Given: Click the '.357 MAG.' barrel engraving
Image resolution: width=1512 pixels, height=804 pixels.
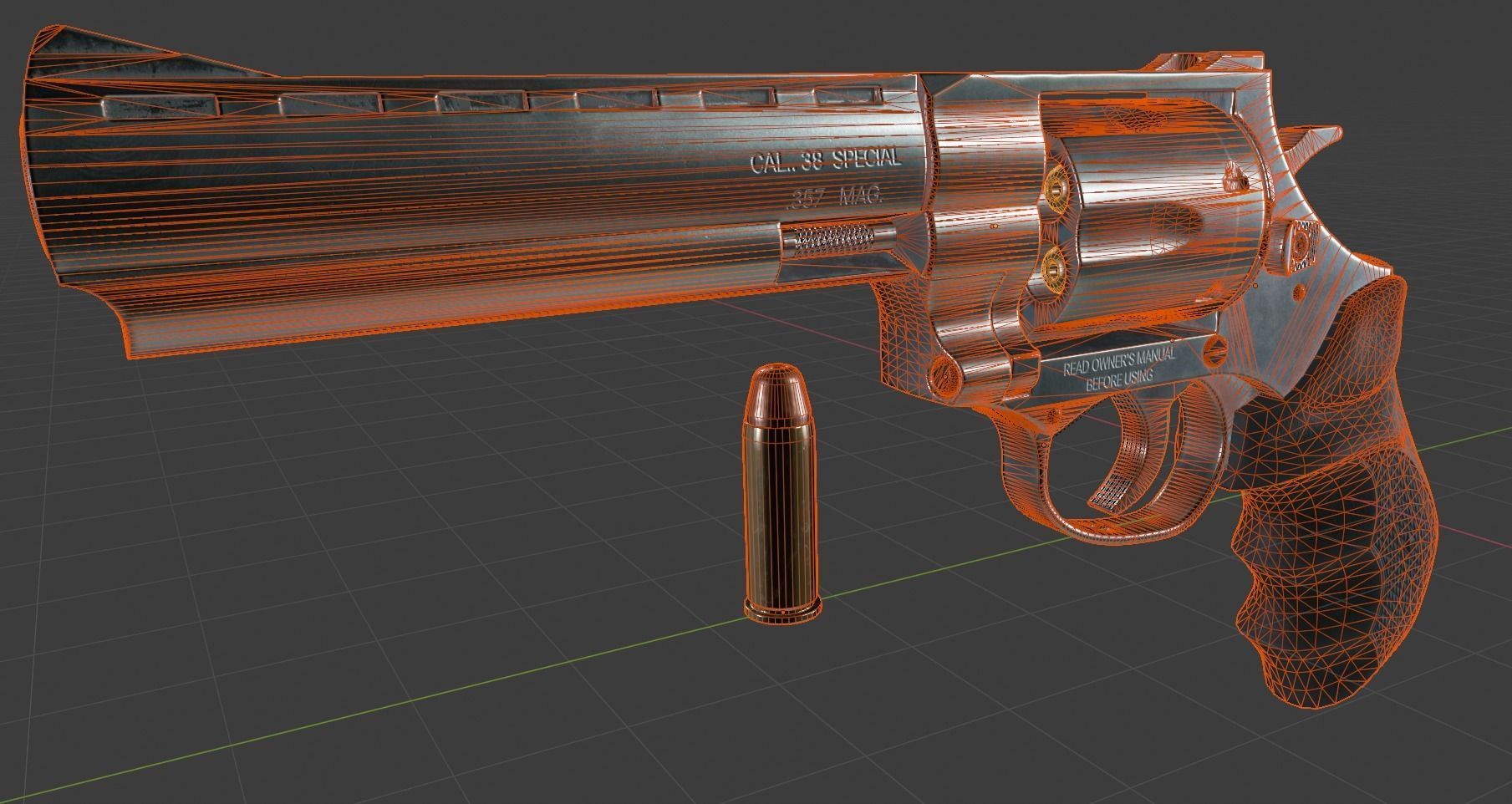Looking at the screenshot, I should click(836, 198).
